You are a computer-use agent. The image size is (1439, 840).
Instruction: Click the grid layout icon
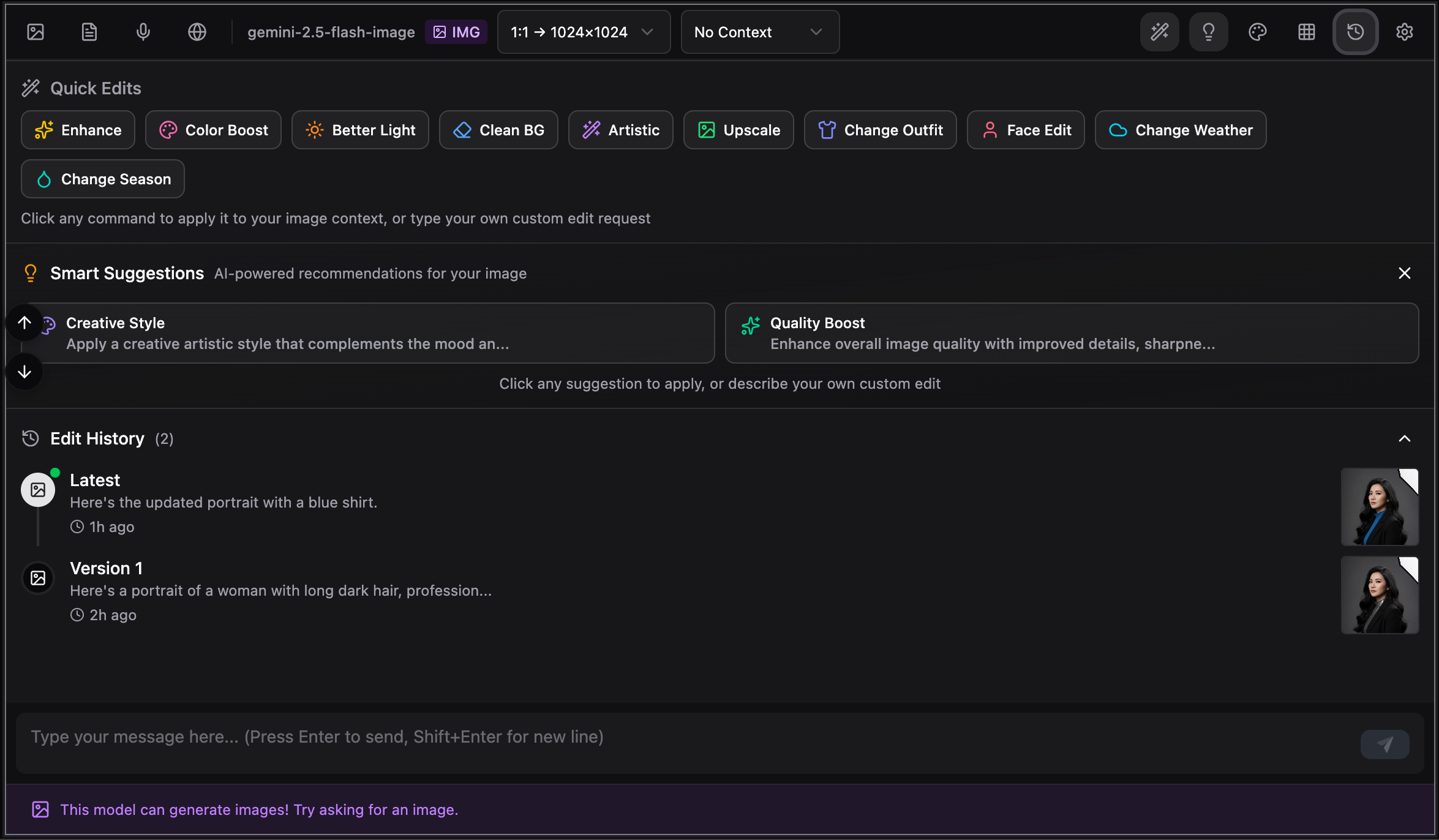[1306, 32]
